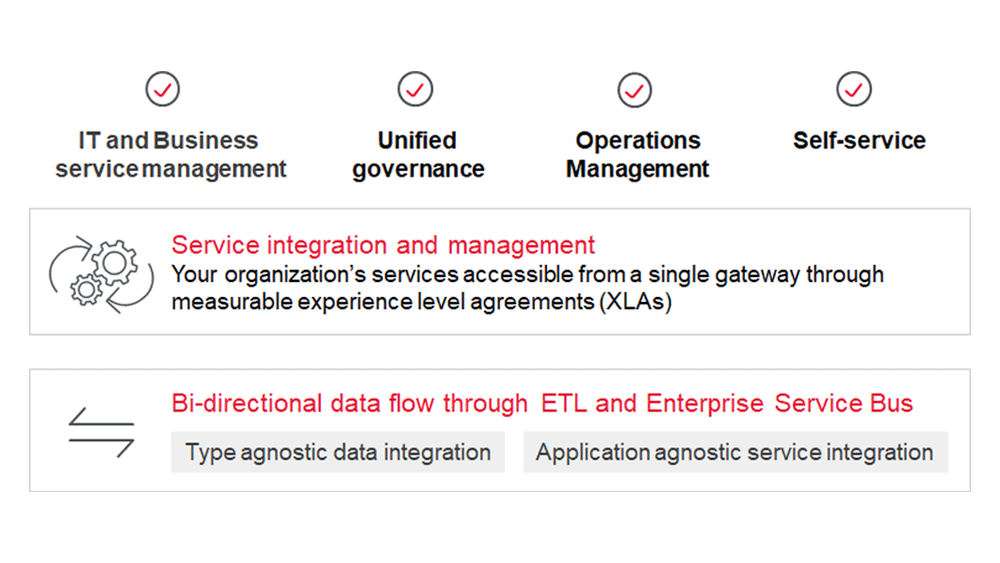Click the checkmark above IT and Business service management
This screenshot has width=1000, height=563.
pyautogui.click(x=163, y=90)
